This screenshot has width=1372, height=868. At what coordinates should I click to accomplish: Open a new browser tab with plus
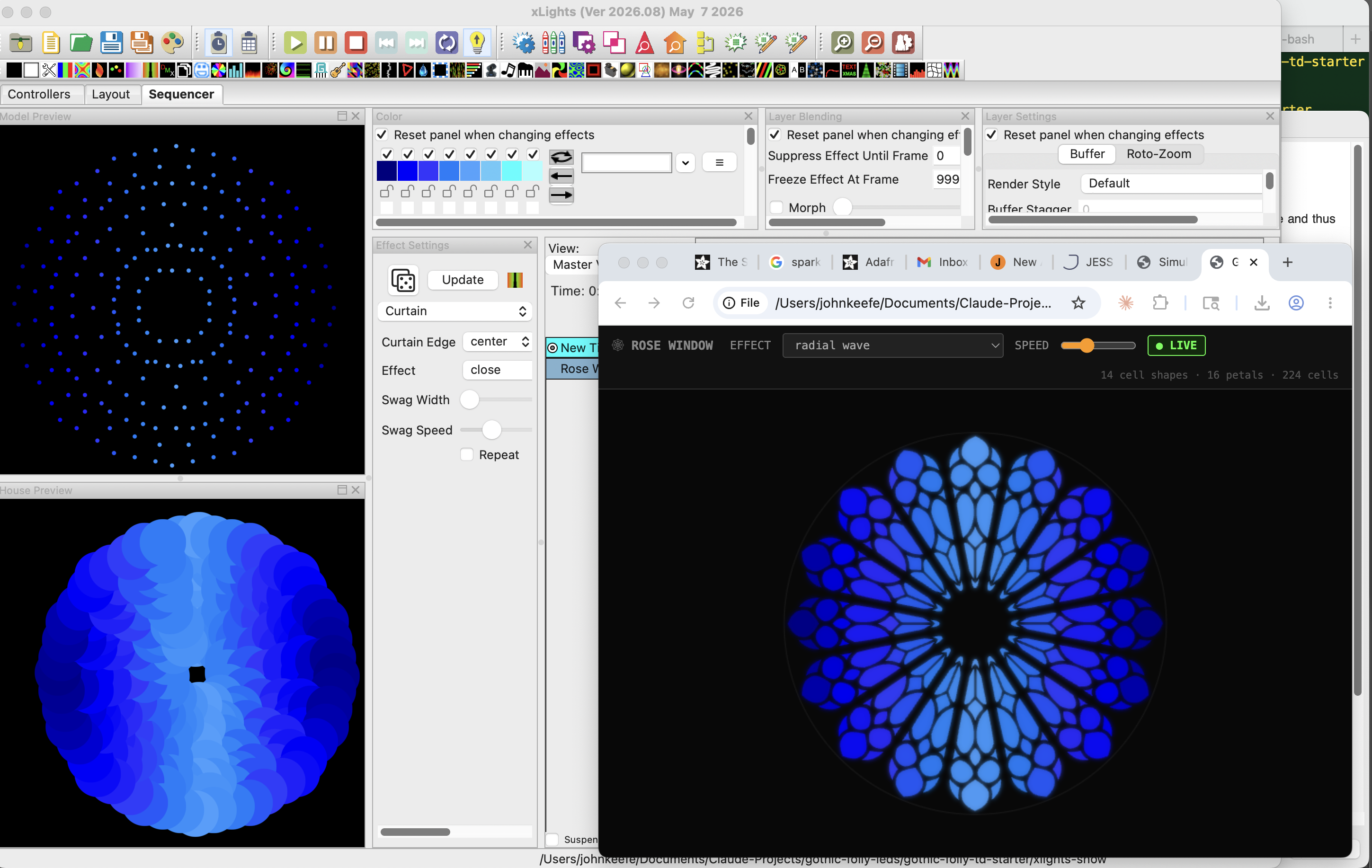(x=1288, y=262)
